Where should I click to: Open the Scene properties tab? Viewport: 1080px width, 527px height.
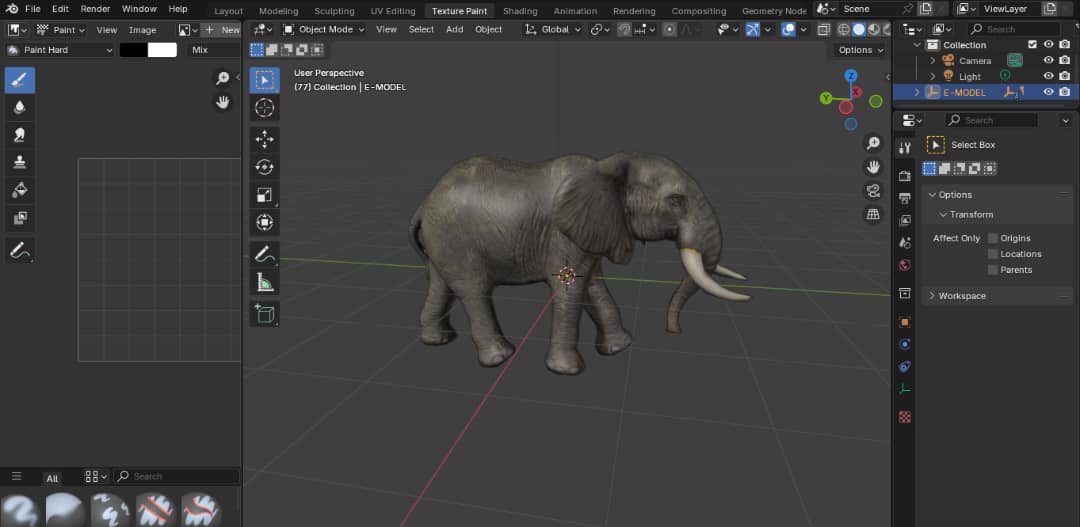(x=905, y=242)
